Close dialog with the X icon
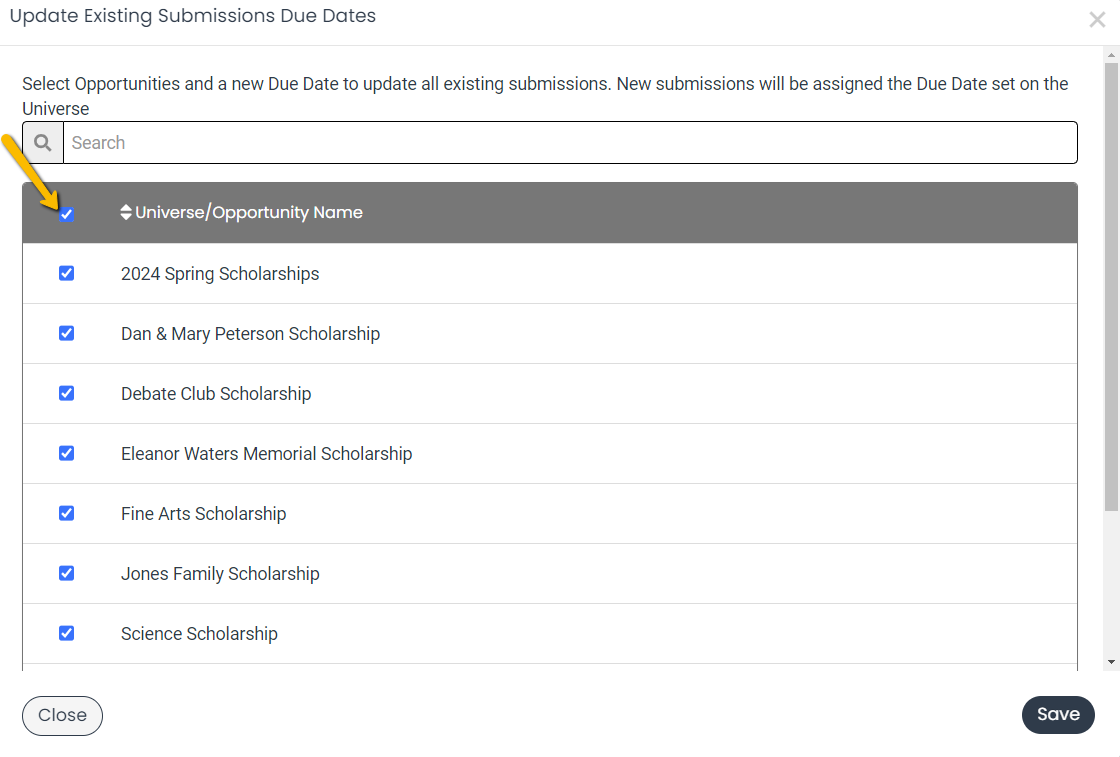This screenshot has height=757, width=1120. pyautogui.click(x=1097, y=20)
